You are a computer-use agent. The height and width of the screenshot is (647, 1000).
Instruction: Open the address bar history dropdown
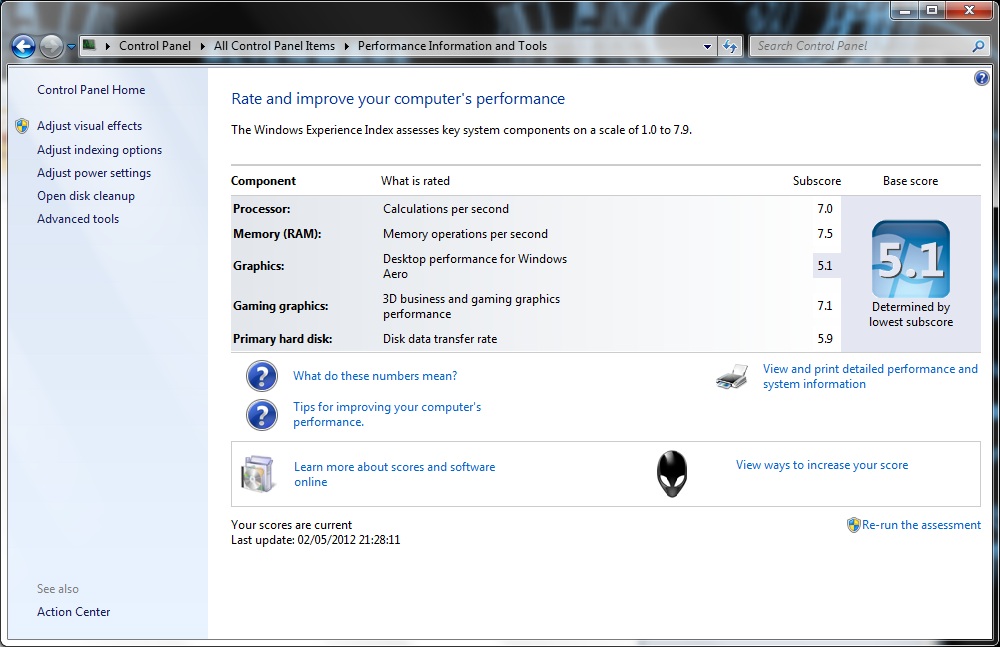707,47
